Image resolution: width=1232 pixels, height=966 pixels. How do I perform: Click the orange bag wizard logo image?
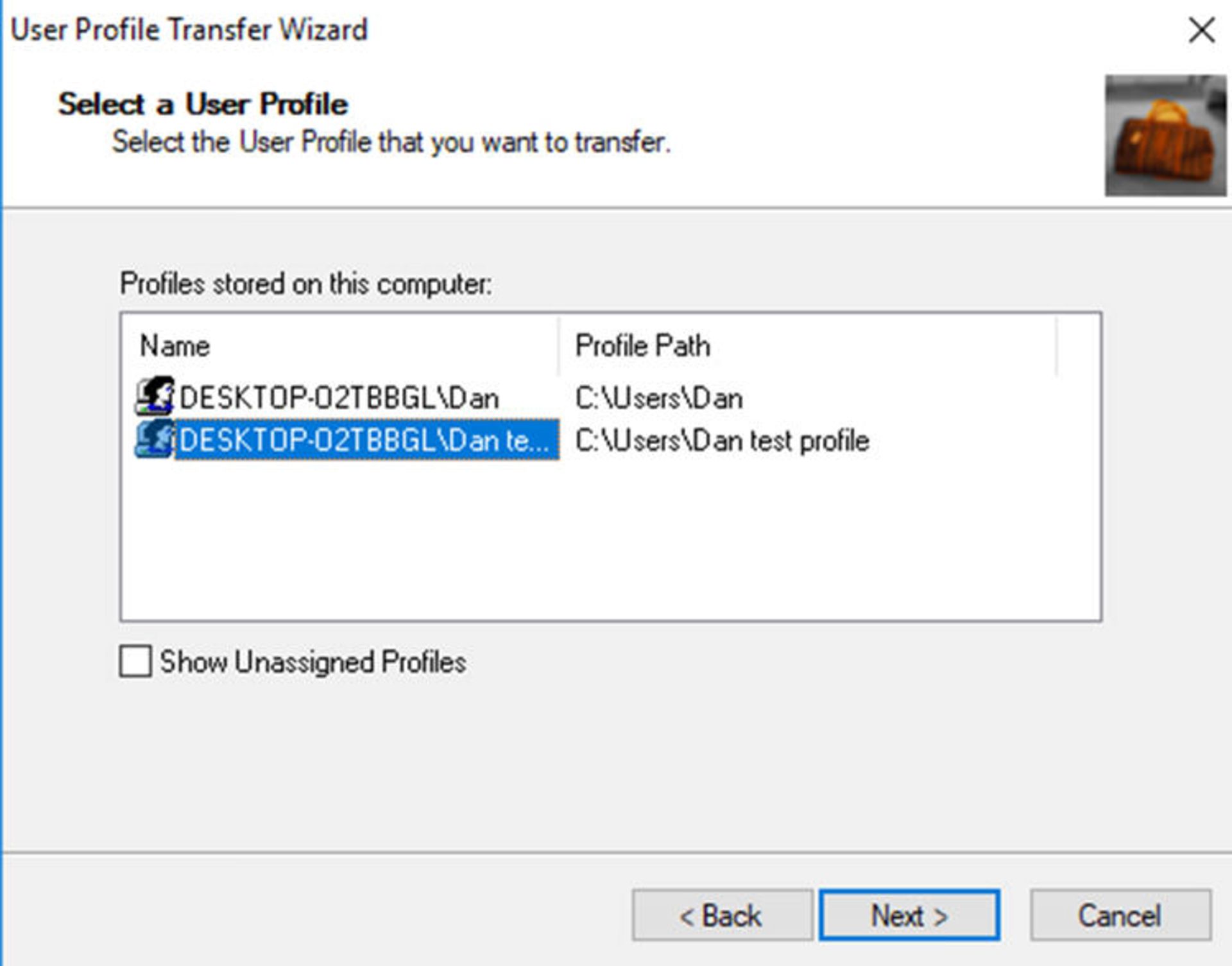[x=1165, y=135]
